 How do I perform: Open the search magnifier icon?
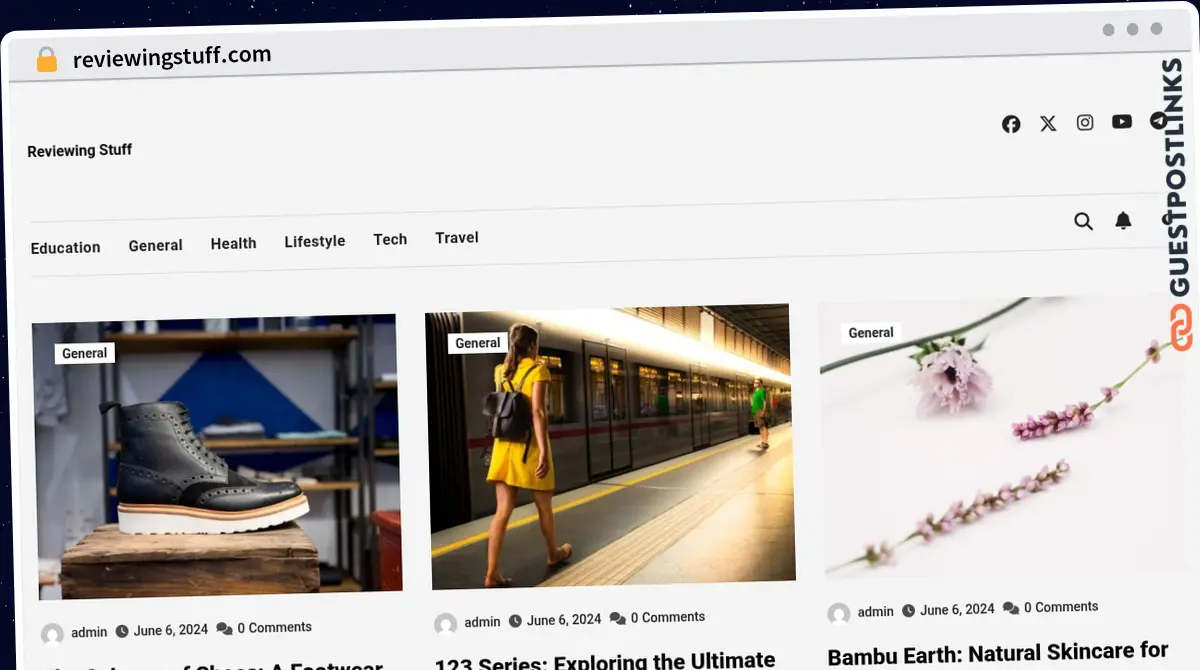tap(1083, 221)
